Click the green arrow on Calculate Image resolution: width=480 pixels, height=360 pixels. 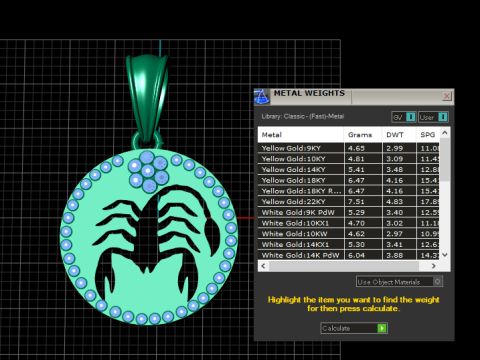pos(382,328)
